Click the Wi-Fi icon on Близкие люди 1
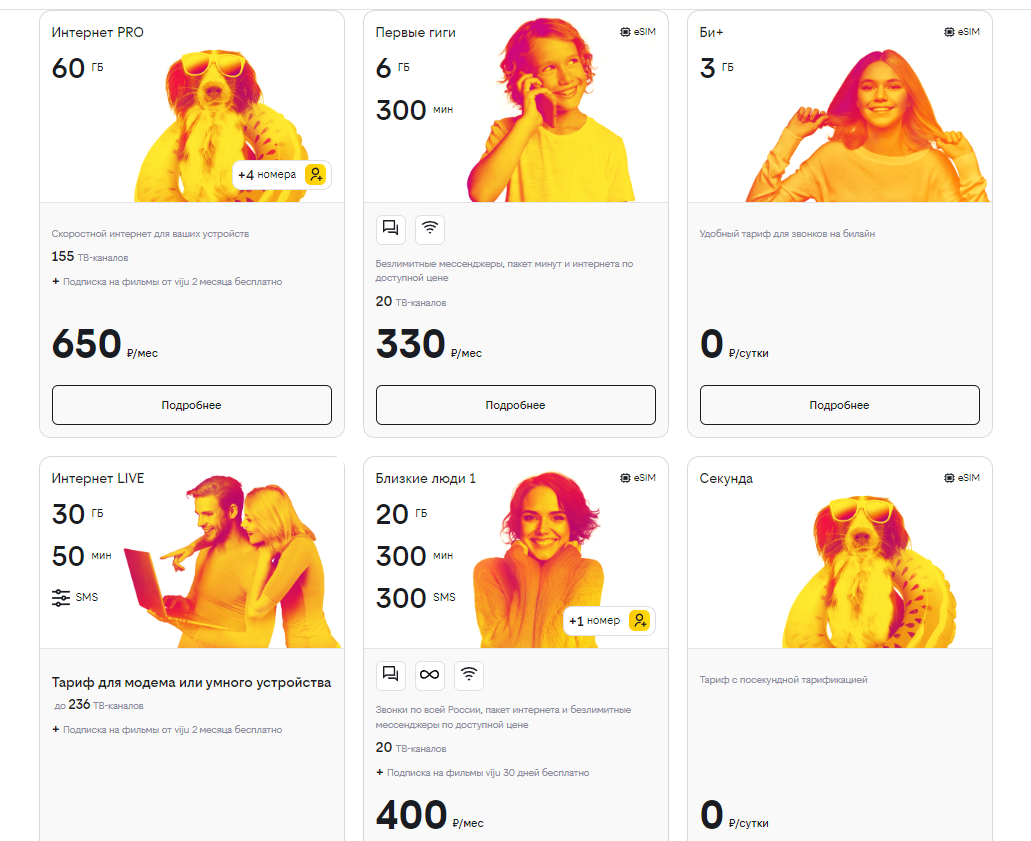1031x841 pixels. click(469, 675)
